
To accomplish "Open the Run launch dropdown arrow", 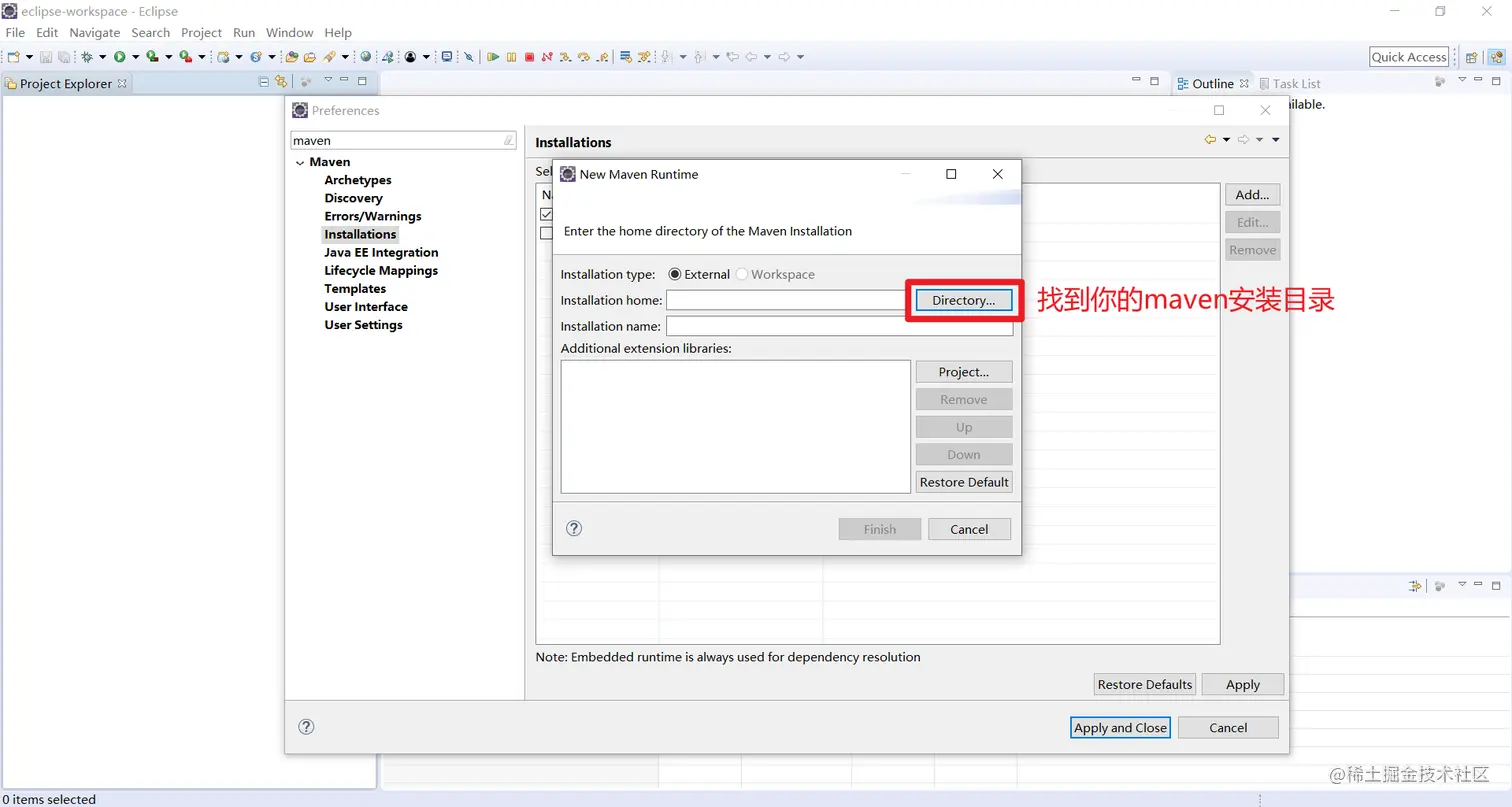I will pyautogui.click(x=135, y=57).
